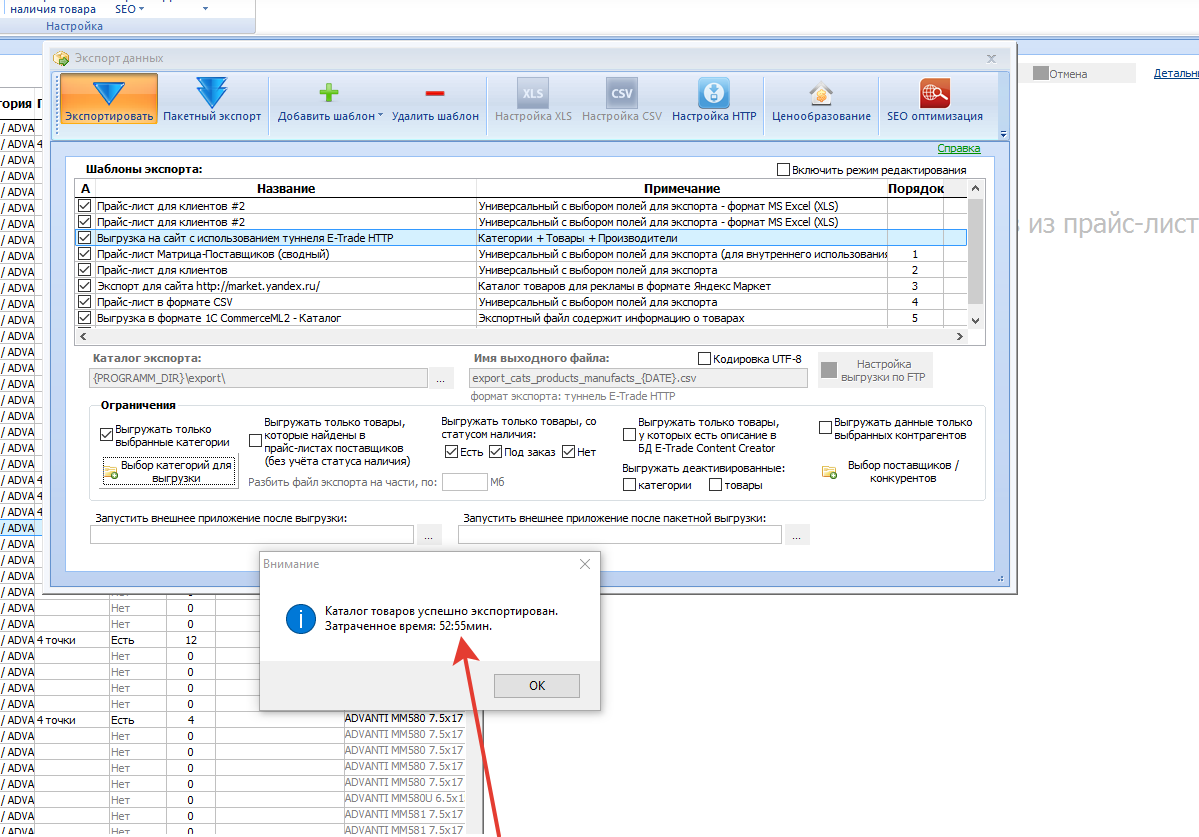1199x837 pixels.
Task: Open Ценообразование pricing icon
Action: 821,93
